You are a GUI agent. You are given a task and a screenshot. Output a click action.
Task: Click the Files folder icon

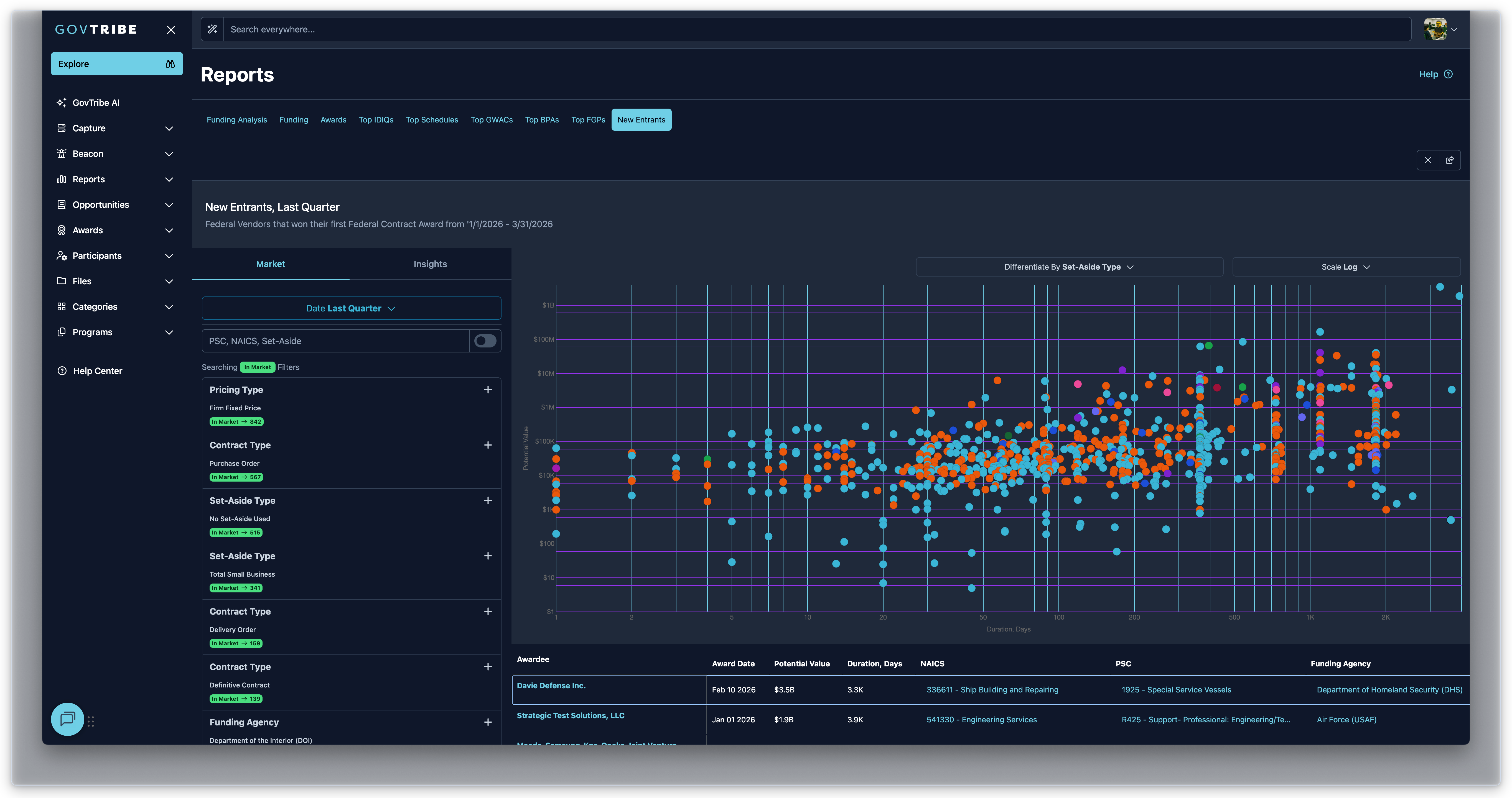tap(62, 281)
